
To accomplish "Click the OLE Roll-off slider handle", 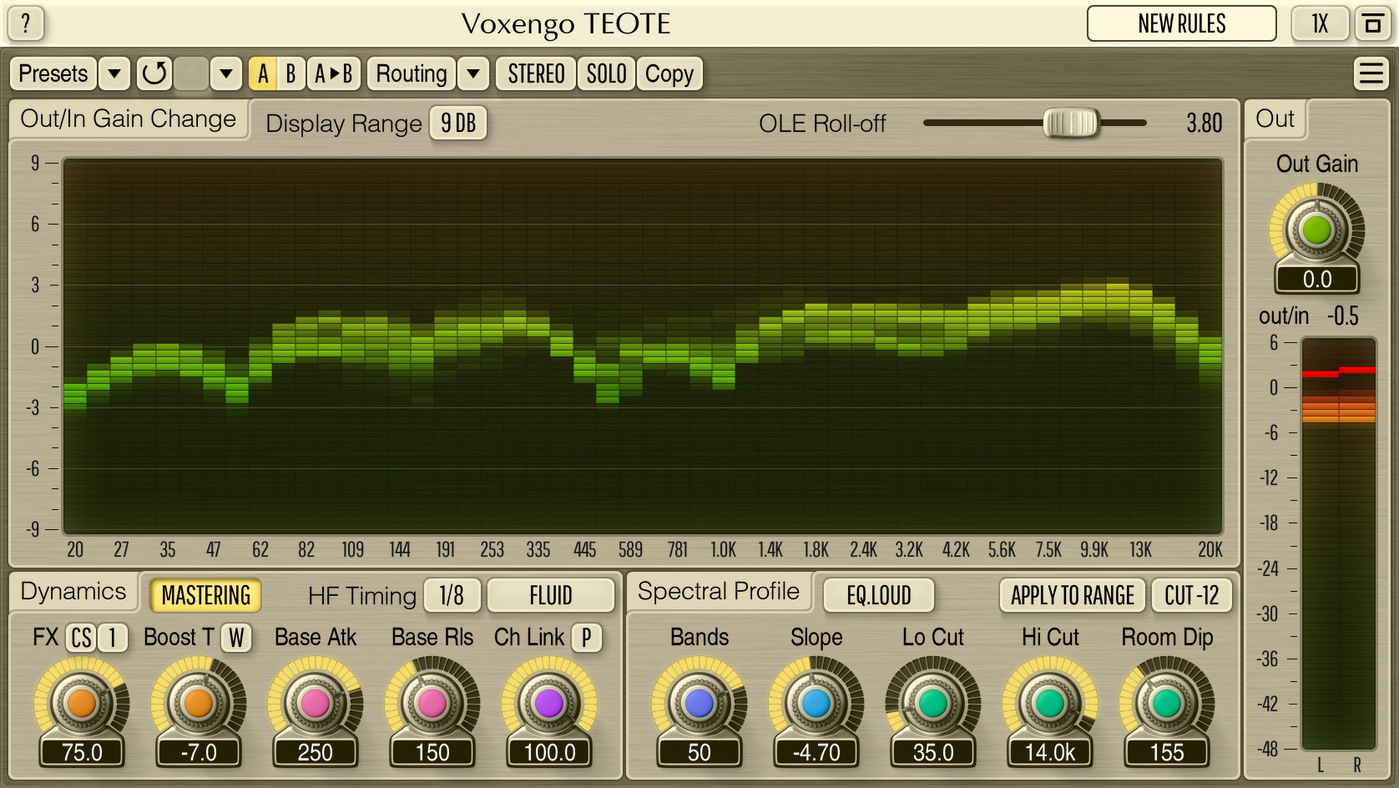I will (1070, 123).
